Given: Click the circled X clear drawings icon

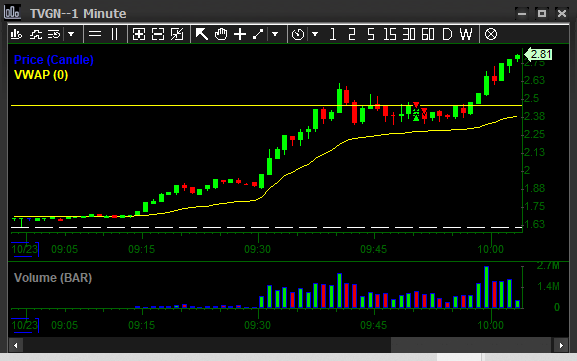Looking at the screenshot, I should click(491, 35).
